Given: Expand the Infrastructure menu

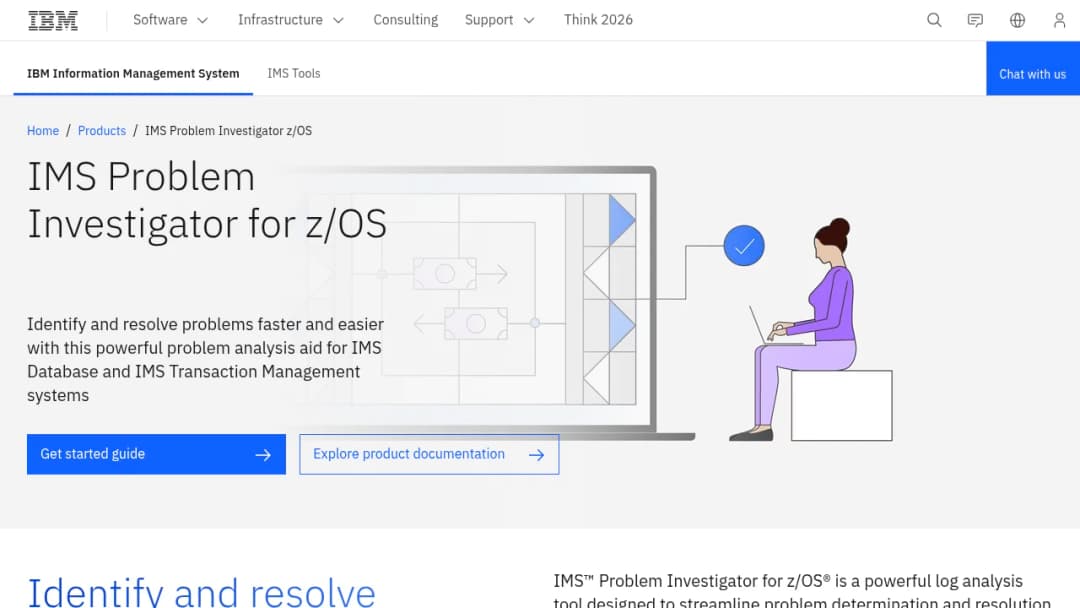Looking at the screenshot, I should tap(291, 20).
